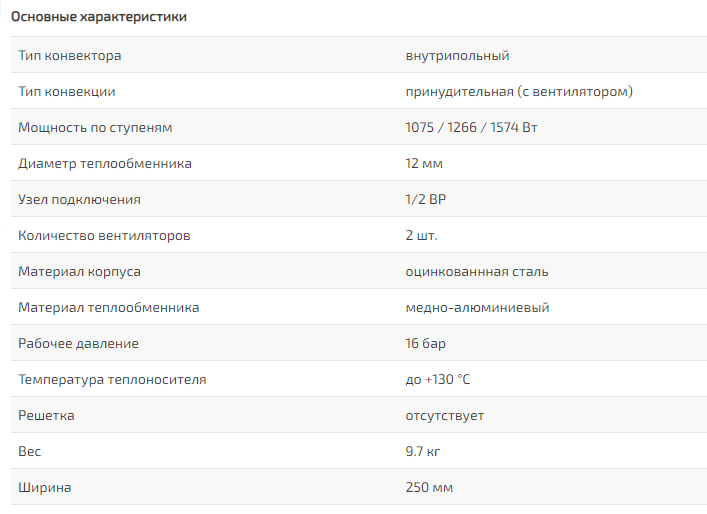Click the "Материал корпуса" label

coord(80,272)
